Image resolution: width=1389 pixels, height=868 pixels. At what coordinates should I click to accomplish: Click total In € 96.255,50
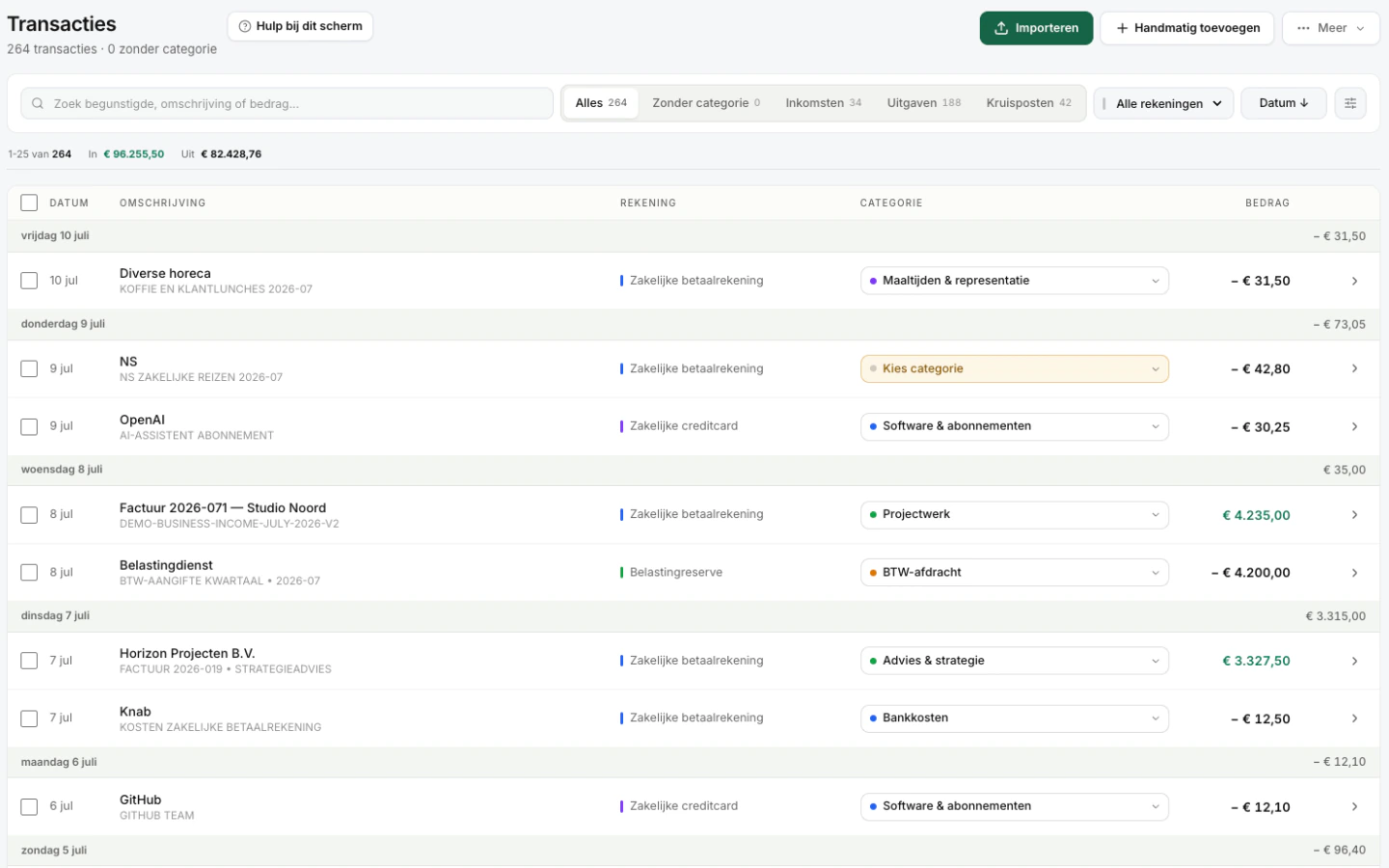pos(126,154)
